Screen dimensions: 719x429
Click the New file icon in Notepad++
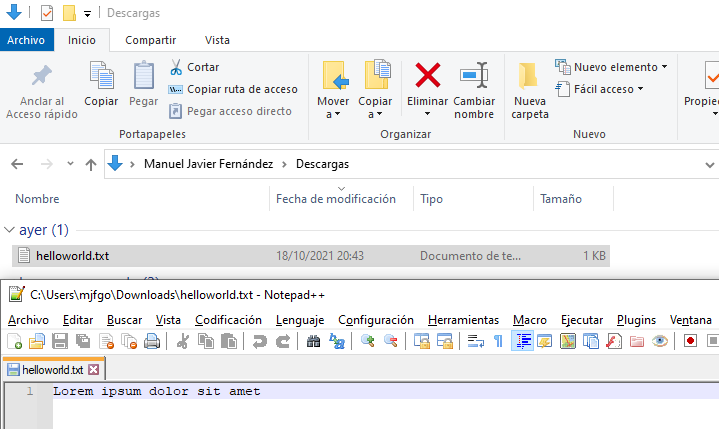pos(14,341)
